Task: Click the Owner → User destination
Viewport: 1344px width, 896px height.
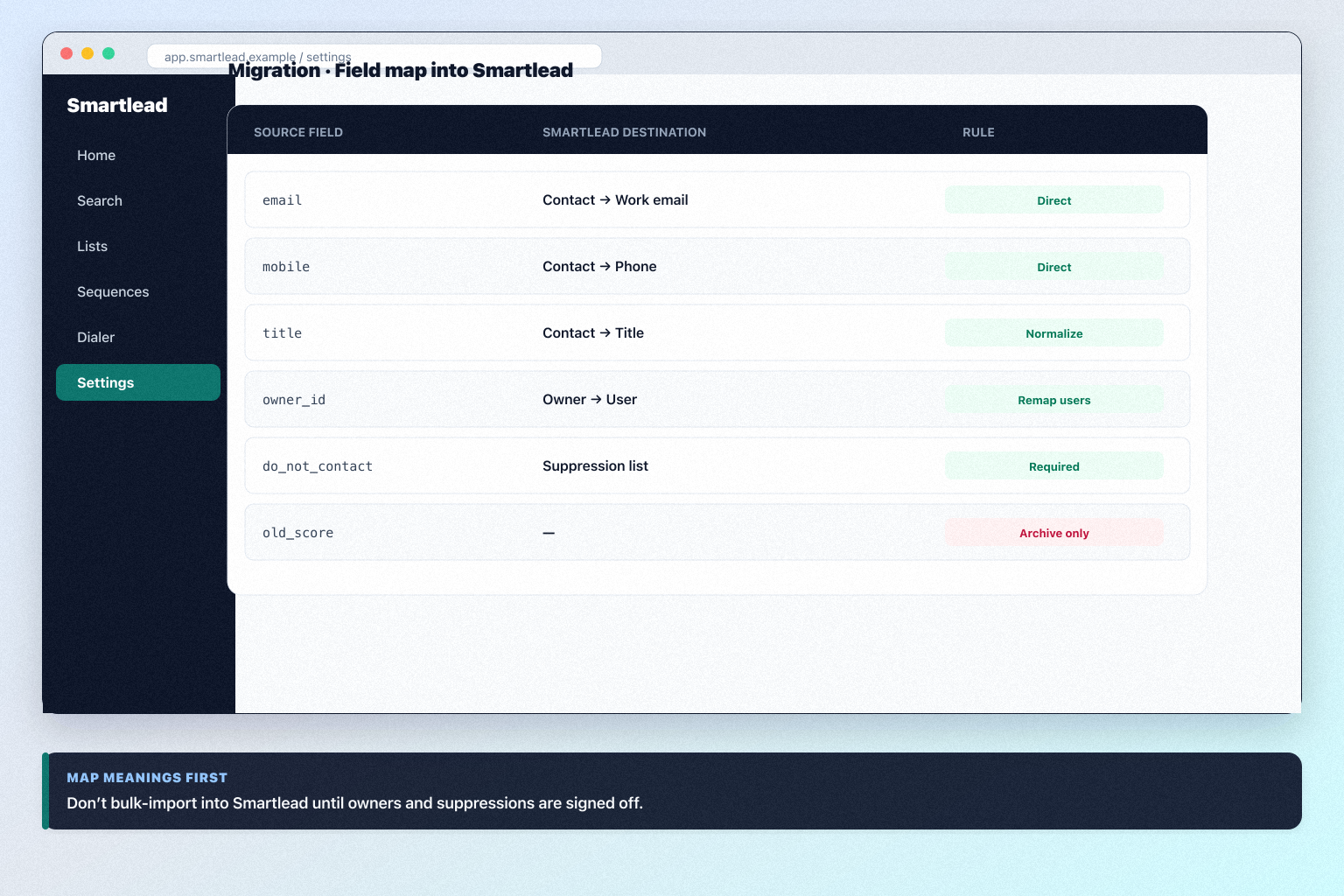Action: [590, 399]
